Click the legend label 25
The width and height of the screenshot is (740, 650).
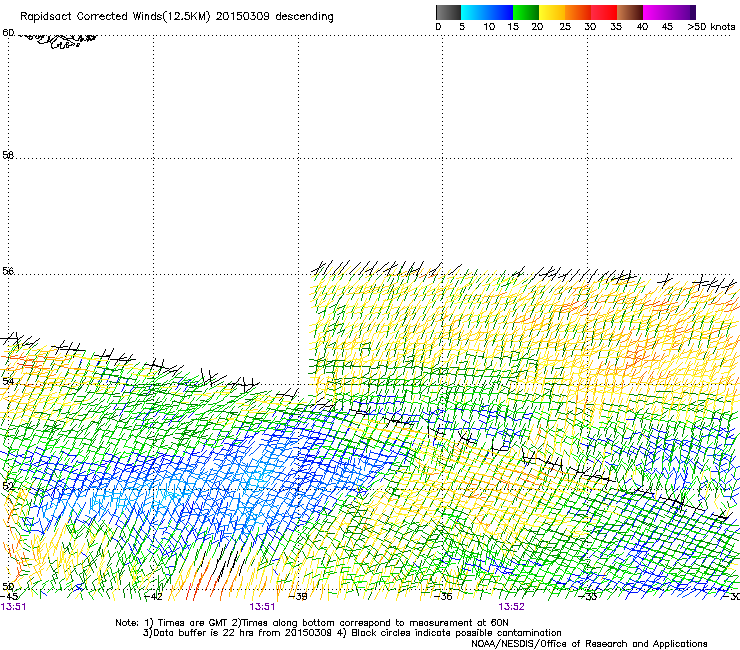point(565,27)
